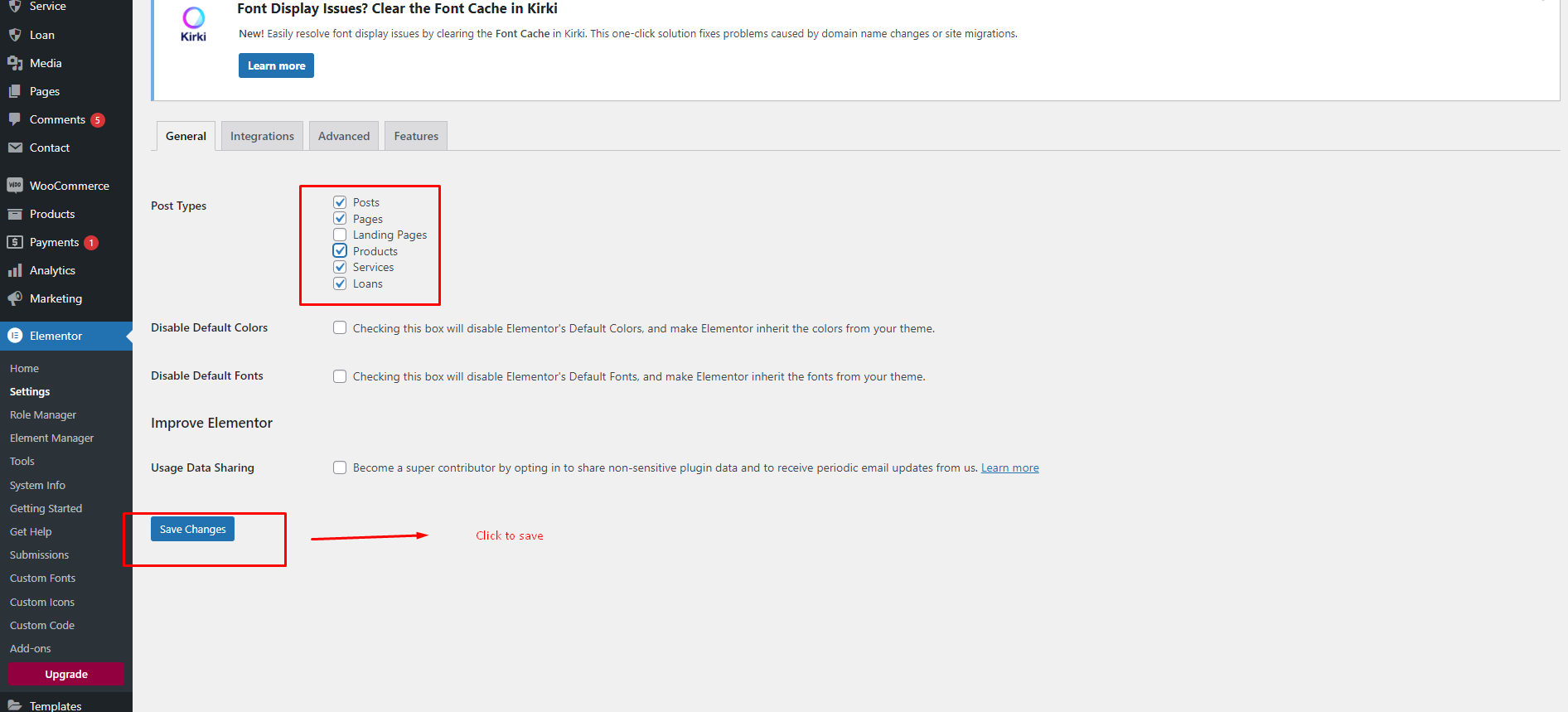Click the Payments dollar icon

(x=15, y=242)
